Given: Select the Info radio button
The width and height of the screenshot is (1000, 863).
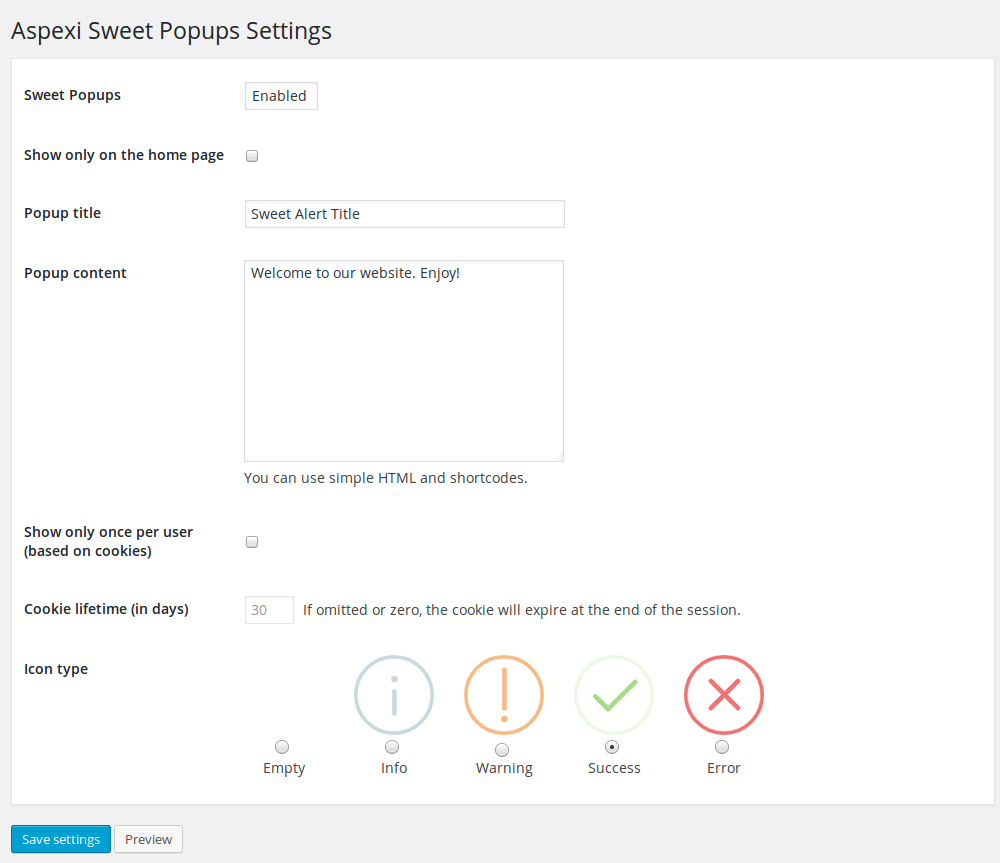Looking at the screenshot, I should point(392,747).
